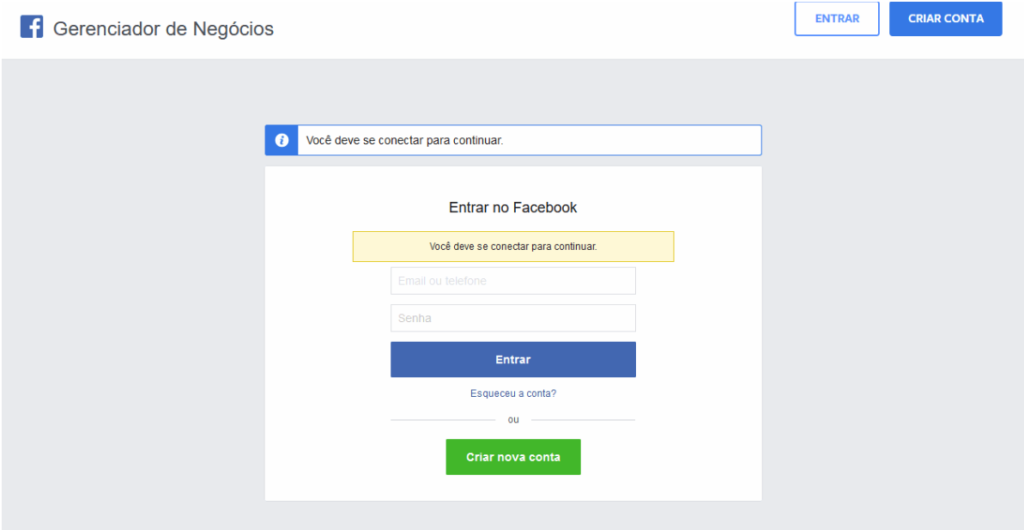Focus the Email ou telefone field
Image resolution: width=1024 pixels, height=530 pixels.
tap(513, 281)
